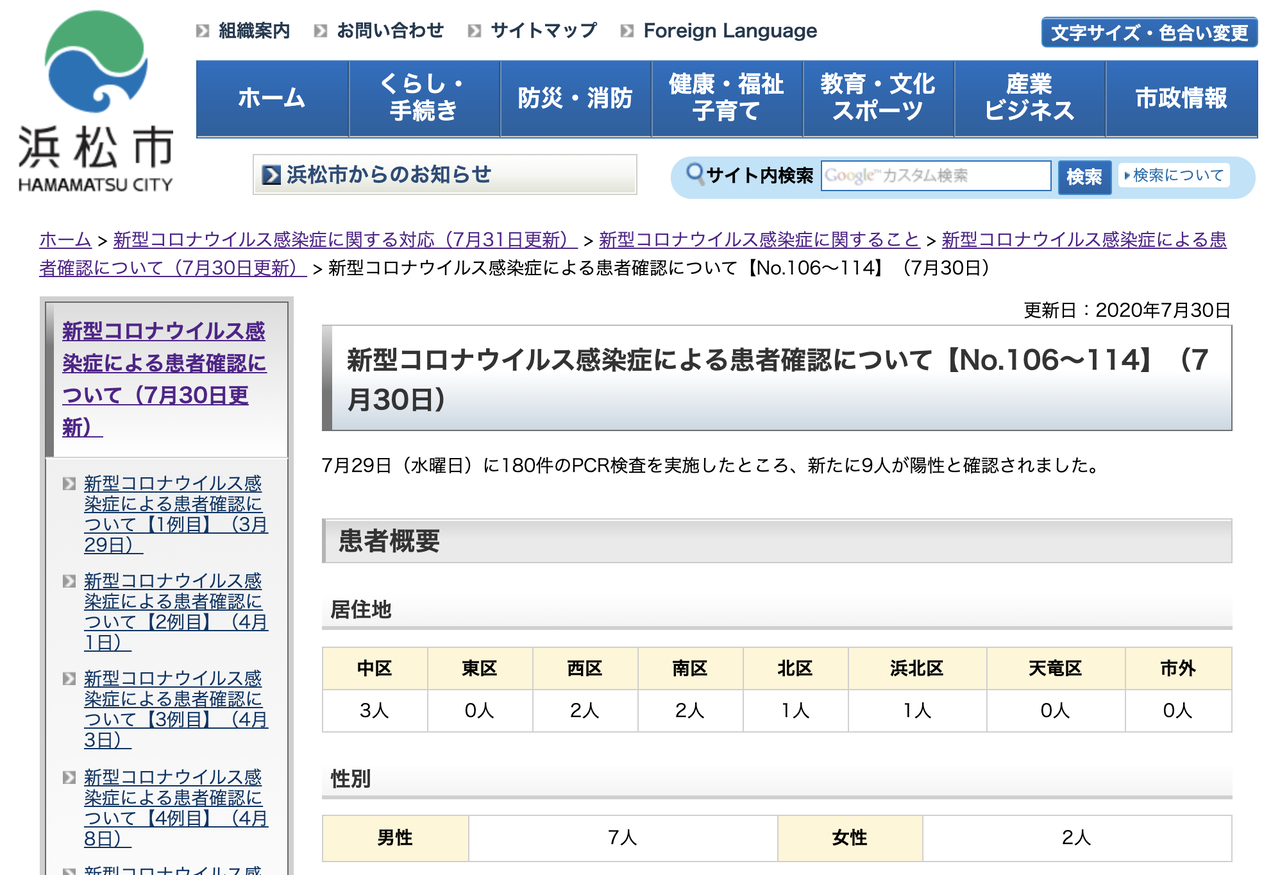The image size is (1280, 875).
Task: Click the Hamamatsu City logo
Action: coord(96,103)
